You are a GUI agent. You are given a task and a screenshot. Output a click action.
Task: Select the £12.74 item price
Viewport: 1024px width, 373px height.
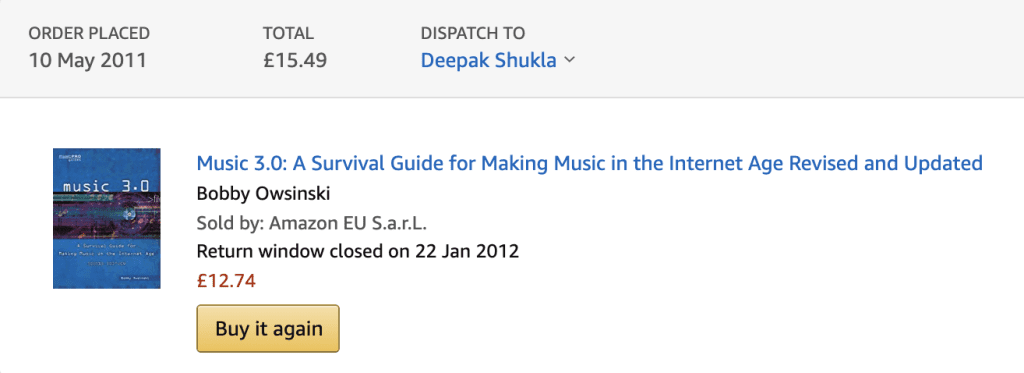tap(226, 281)
